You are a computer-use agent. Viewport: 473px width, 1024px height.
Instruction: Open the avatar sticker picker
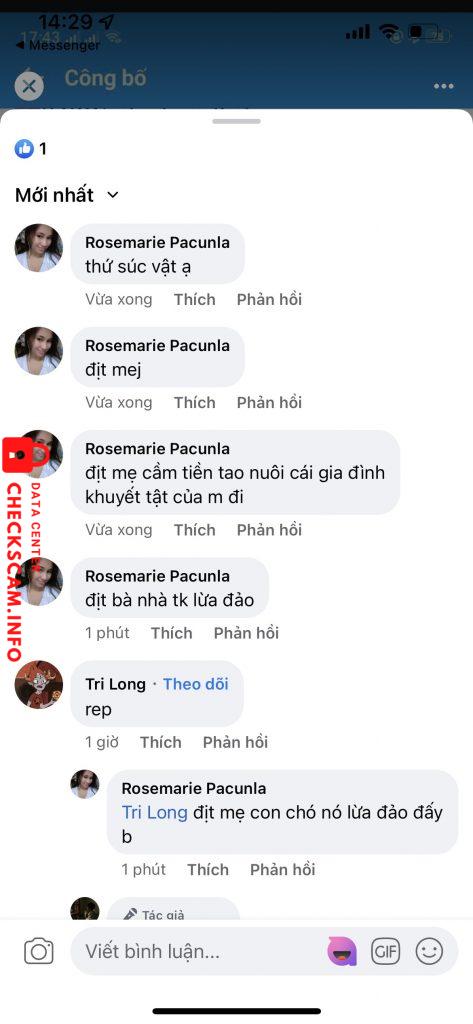(342, 952)
